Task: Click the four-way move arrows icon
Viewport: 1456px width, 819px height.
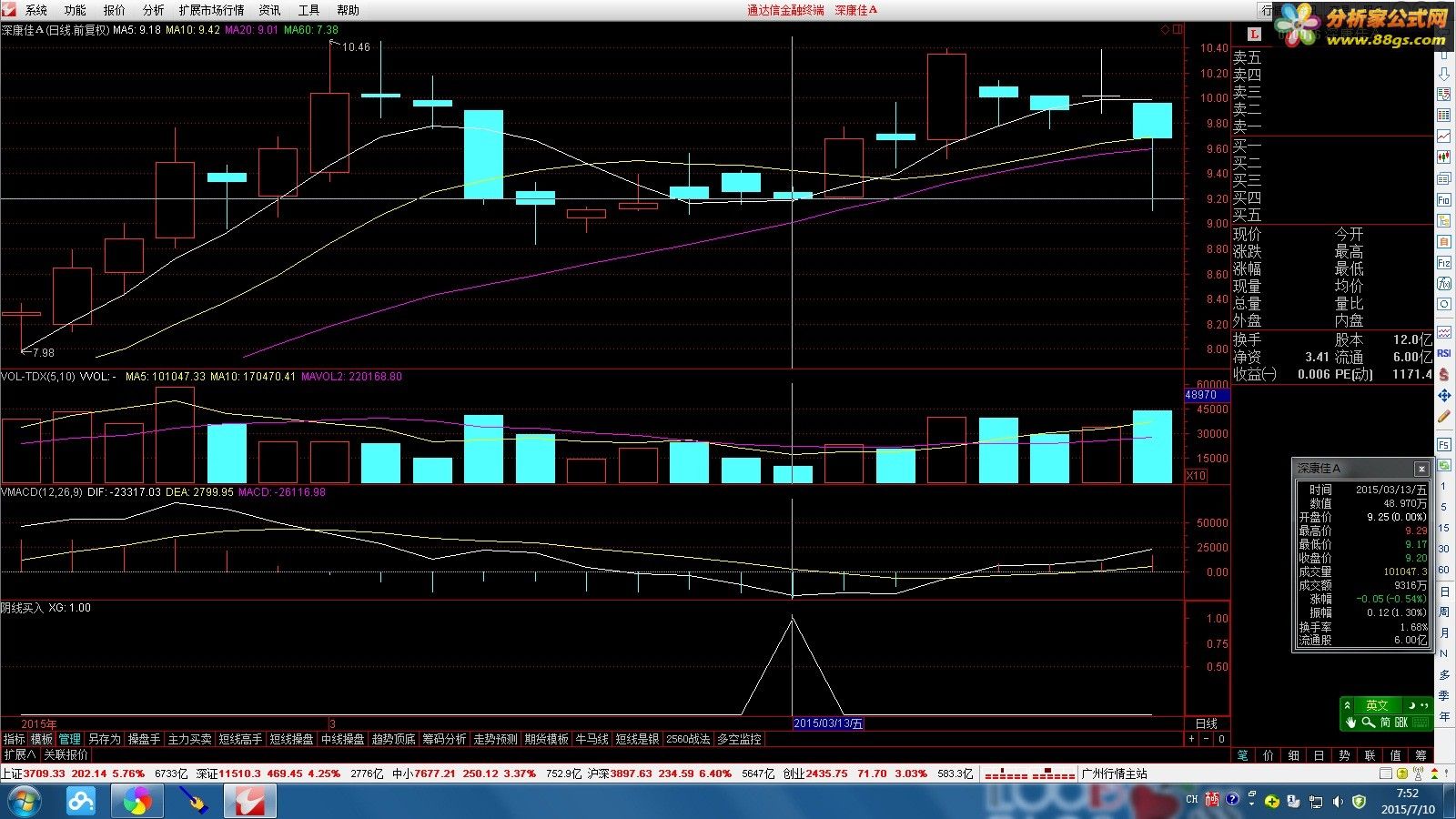Action: pyautogui.click(x=1444, y=396)
